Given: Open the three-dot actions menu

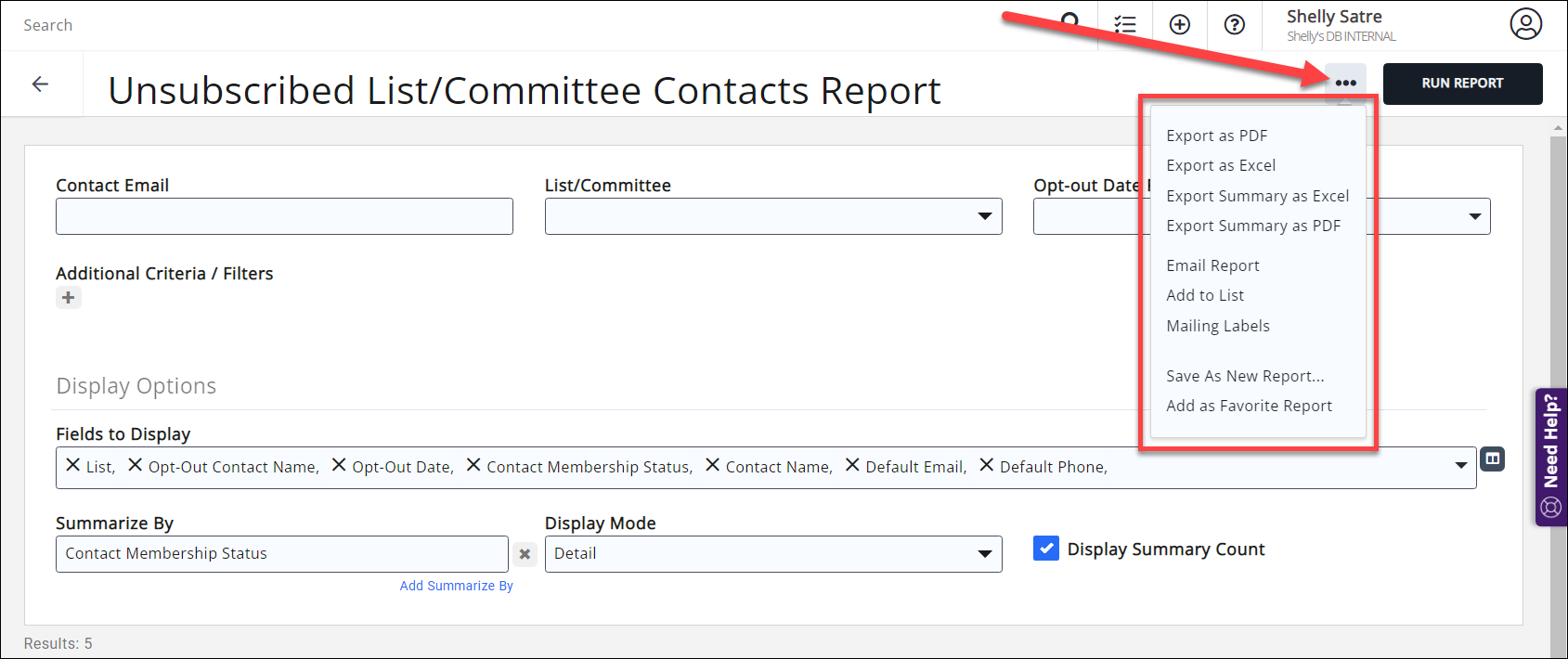Looking at the screenshot, I should [1345, 83].
